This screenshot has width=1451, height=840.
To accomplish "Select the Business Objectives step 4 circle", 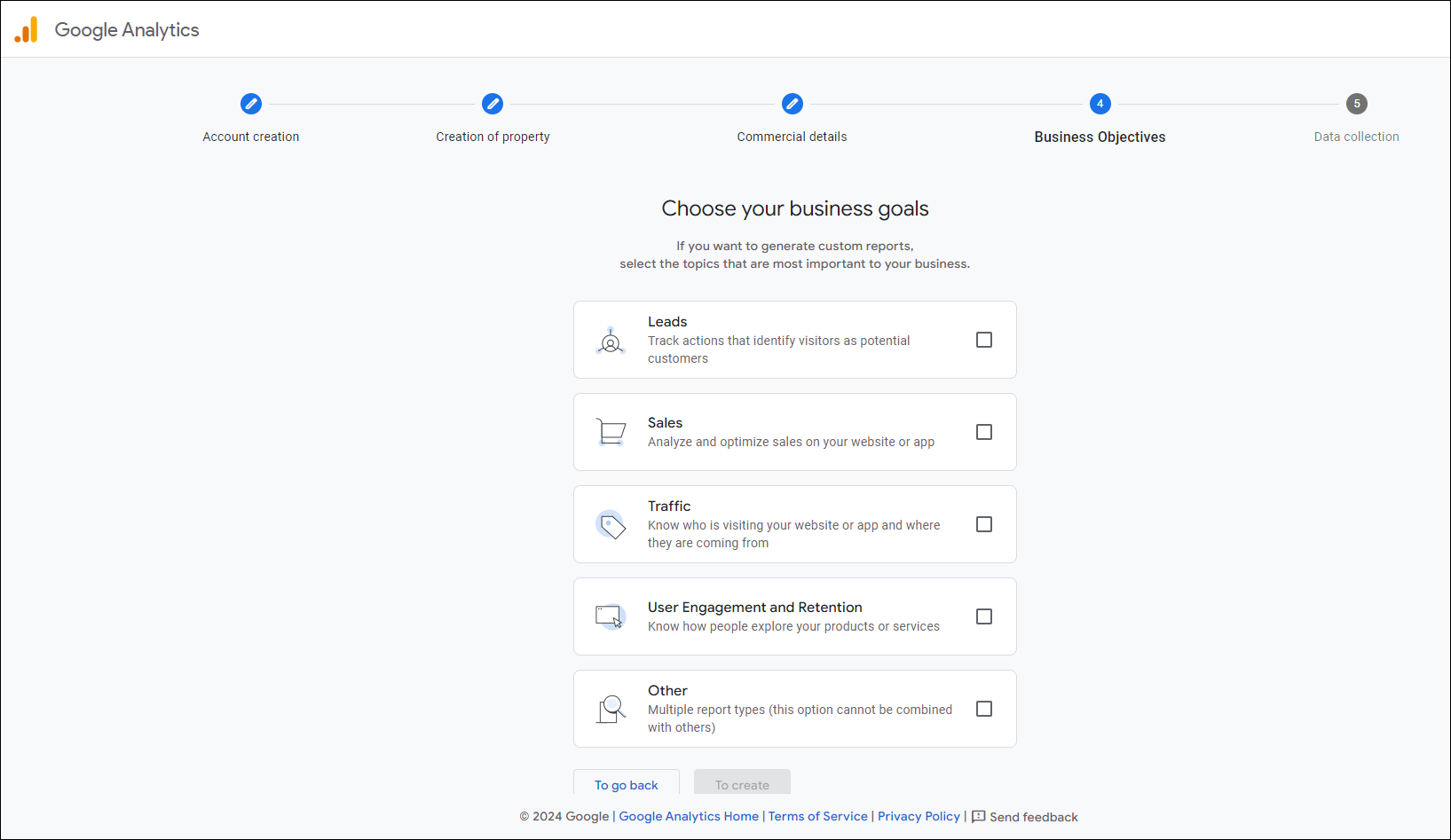I will coord(1100,104).
